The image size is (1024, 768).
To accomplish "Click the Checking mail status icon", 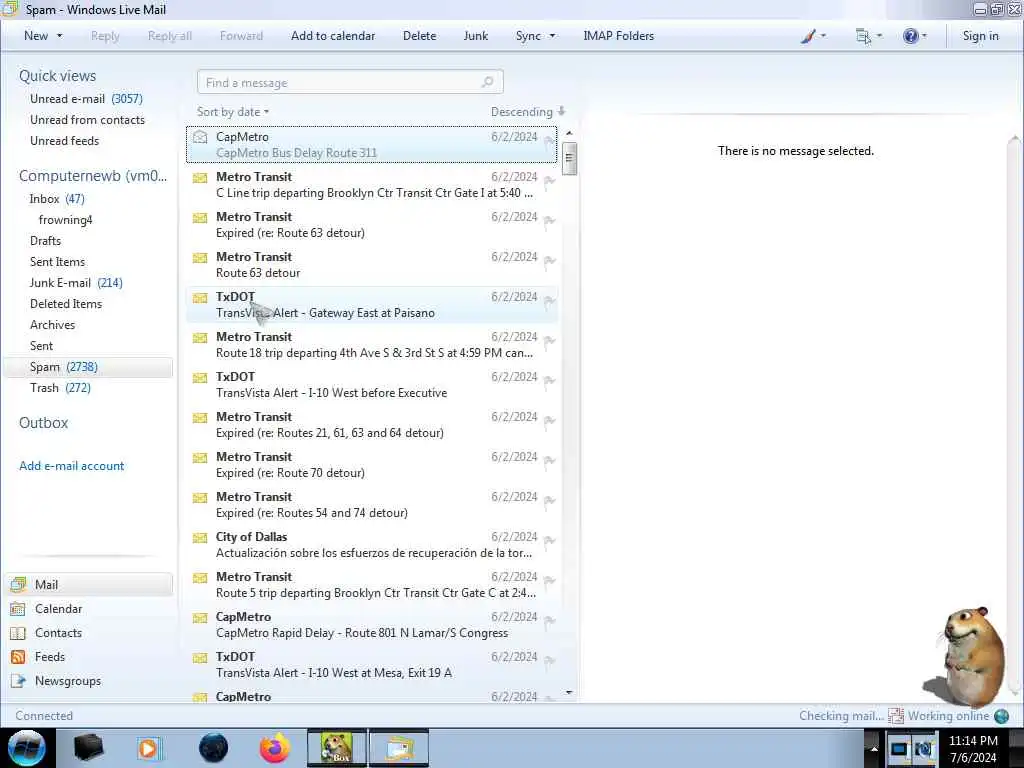I will 896,716.
